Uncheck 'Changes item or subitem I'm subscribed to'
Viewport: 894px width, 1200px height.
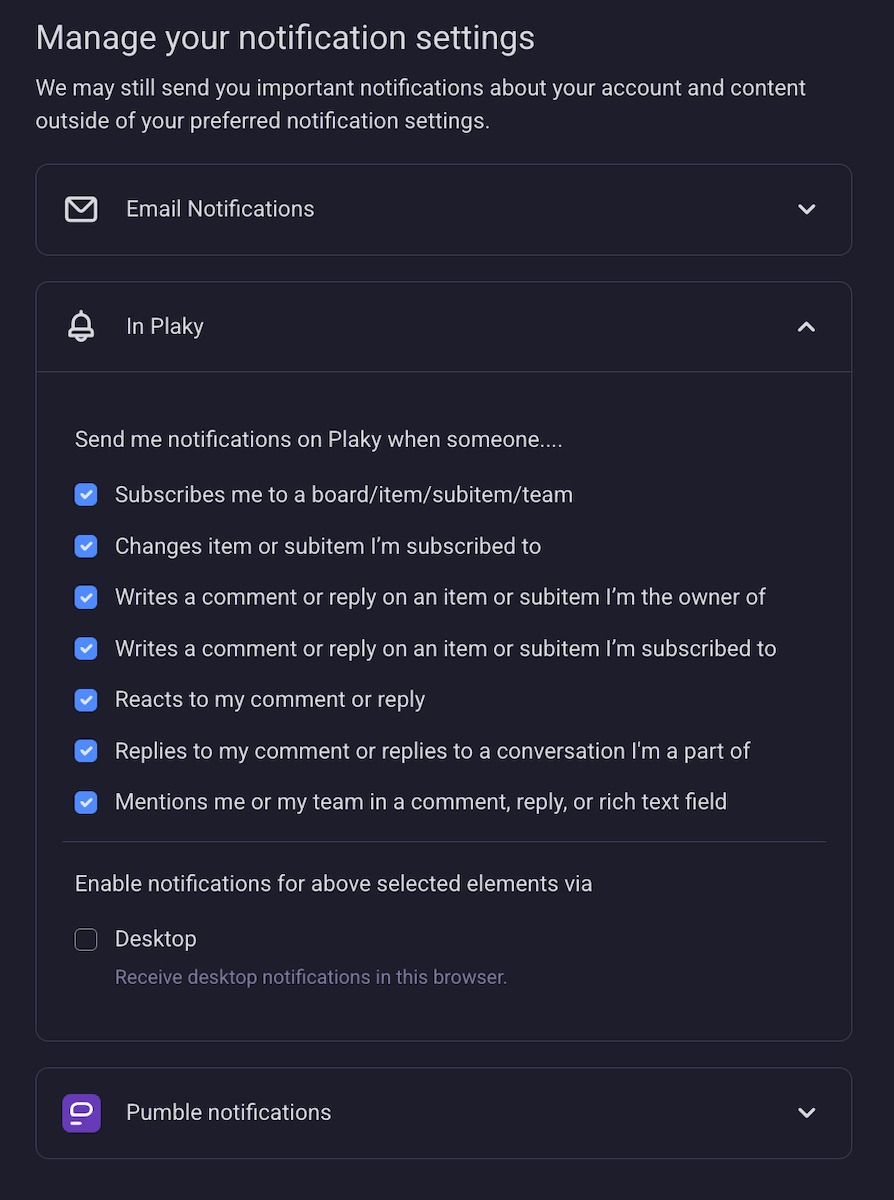86,546
